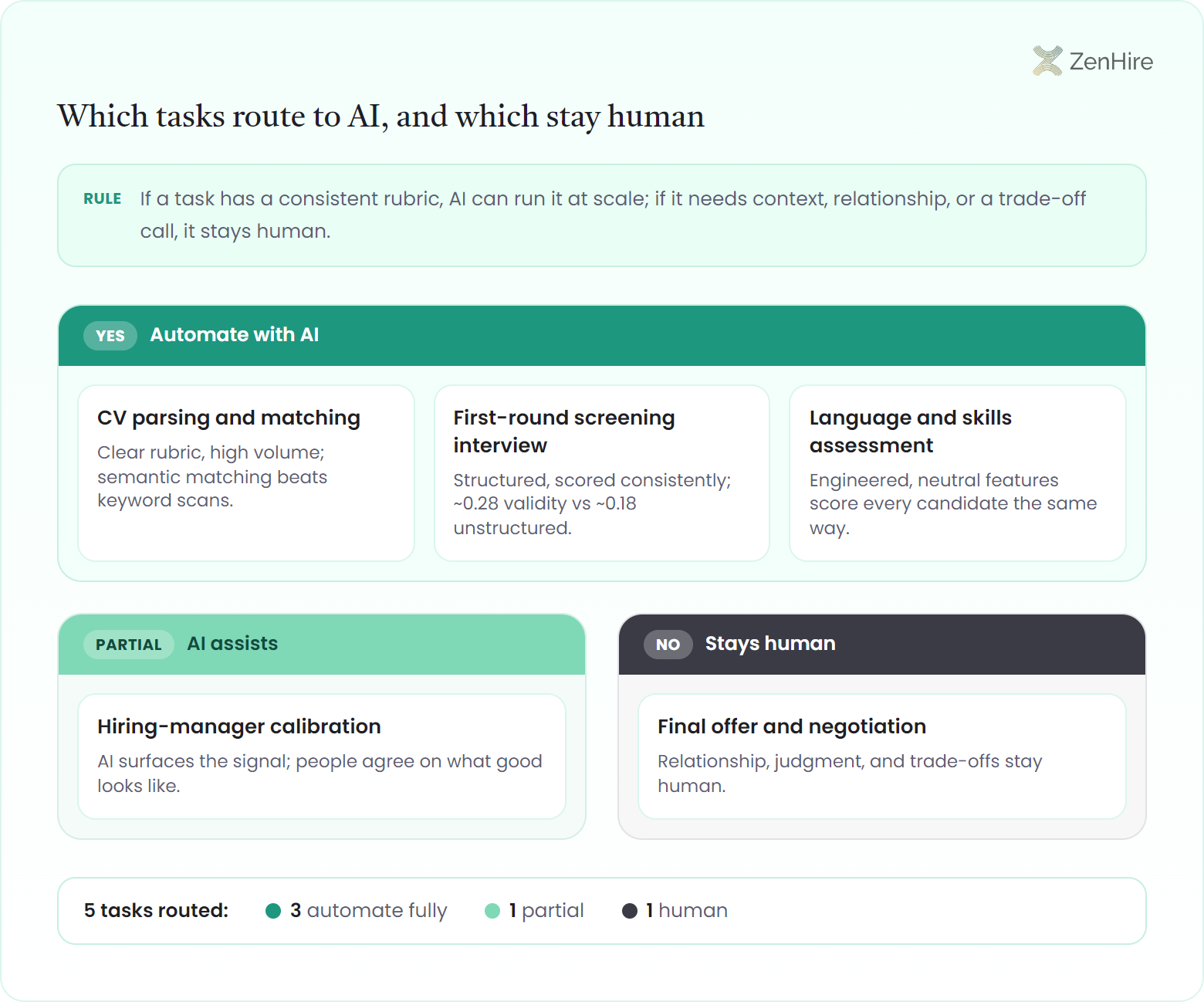Click the YES badge
1204x1002 pixels.
coord(110,335)
